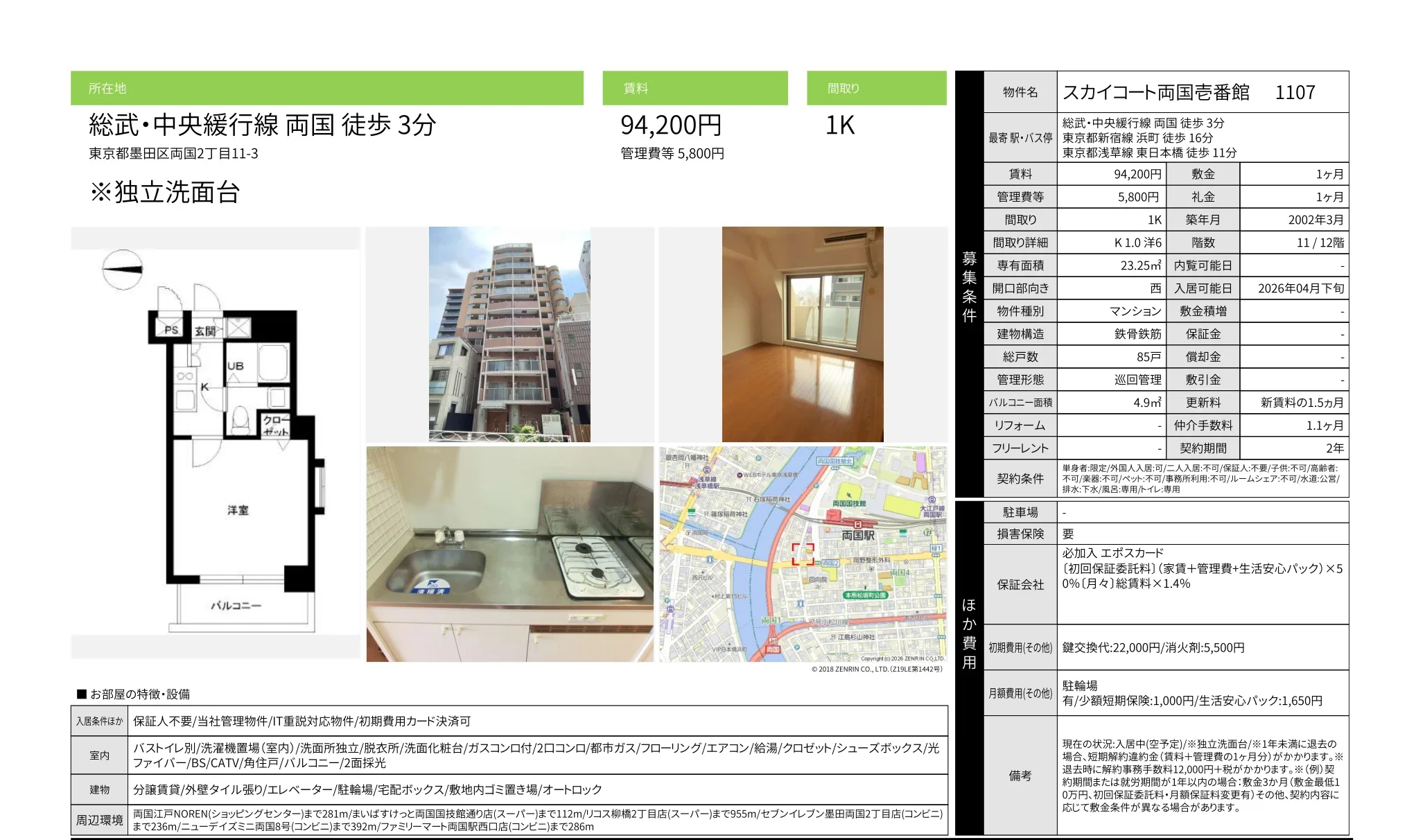
Task: Click the 94,200円 rent amount heading
Action: pos(671,125)
